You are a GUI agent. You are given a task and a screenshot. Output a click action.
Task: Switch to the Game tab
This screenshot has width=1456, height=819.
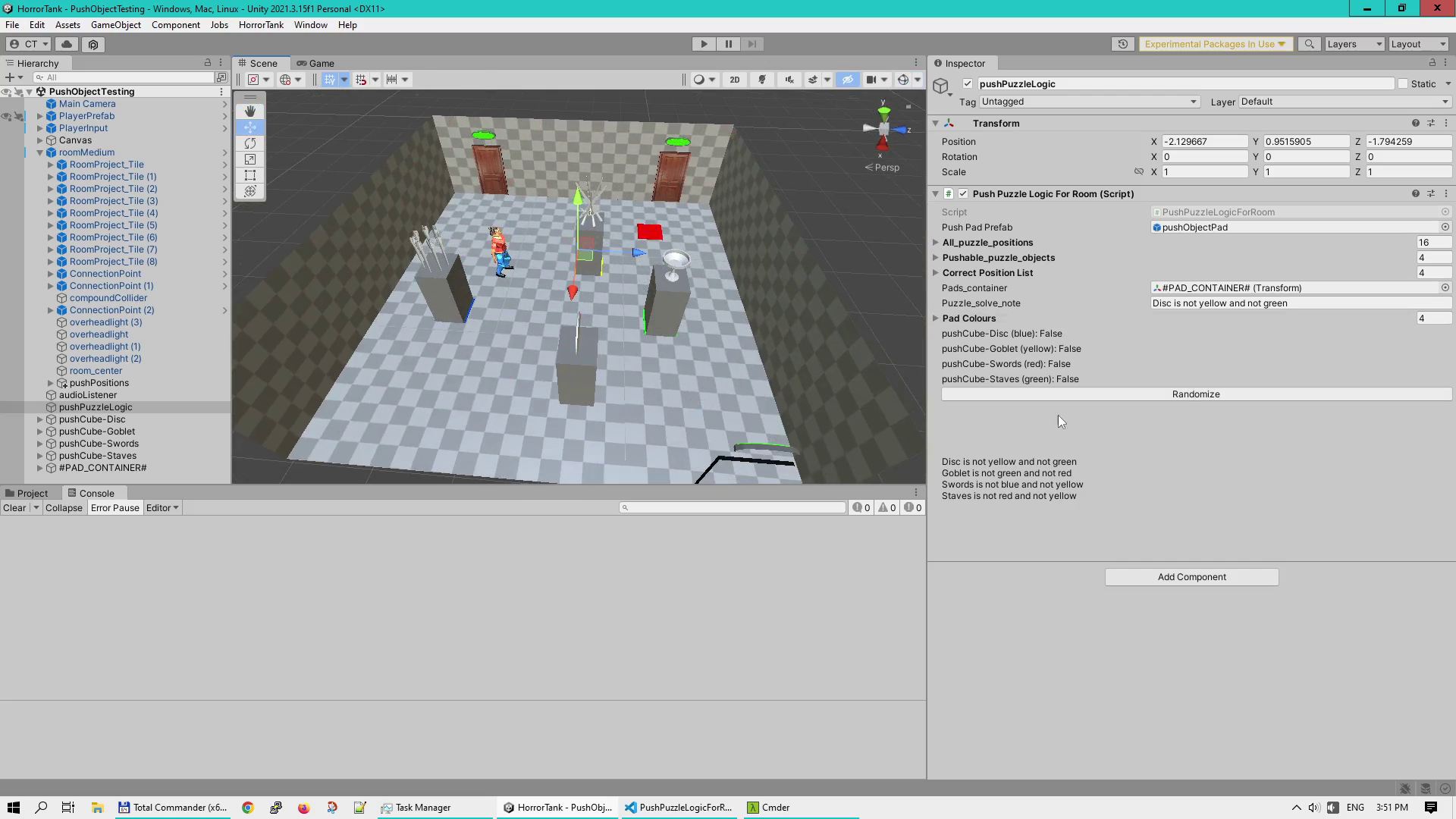(x=316, y=64)
